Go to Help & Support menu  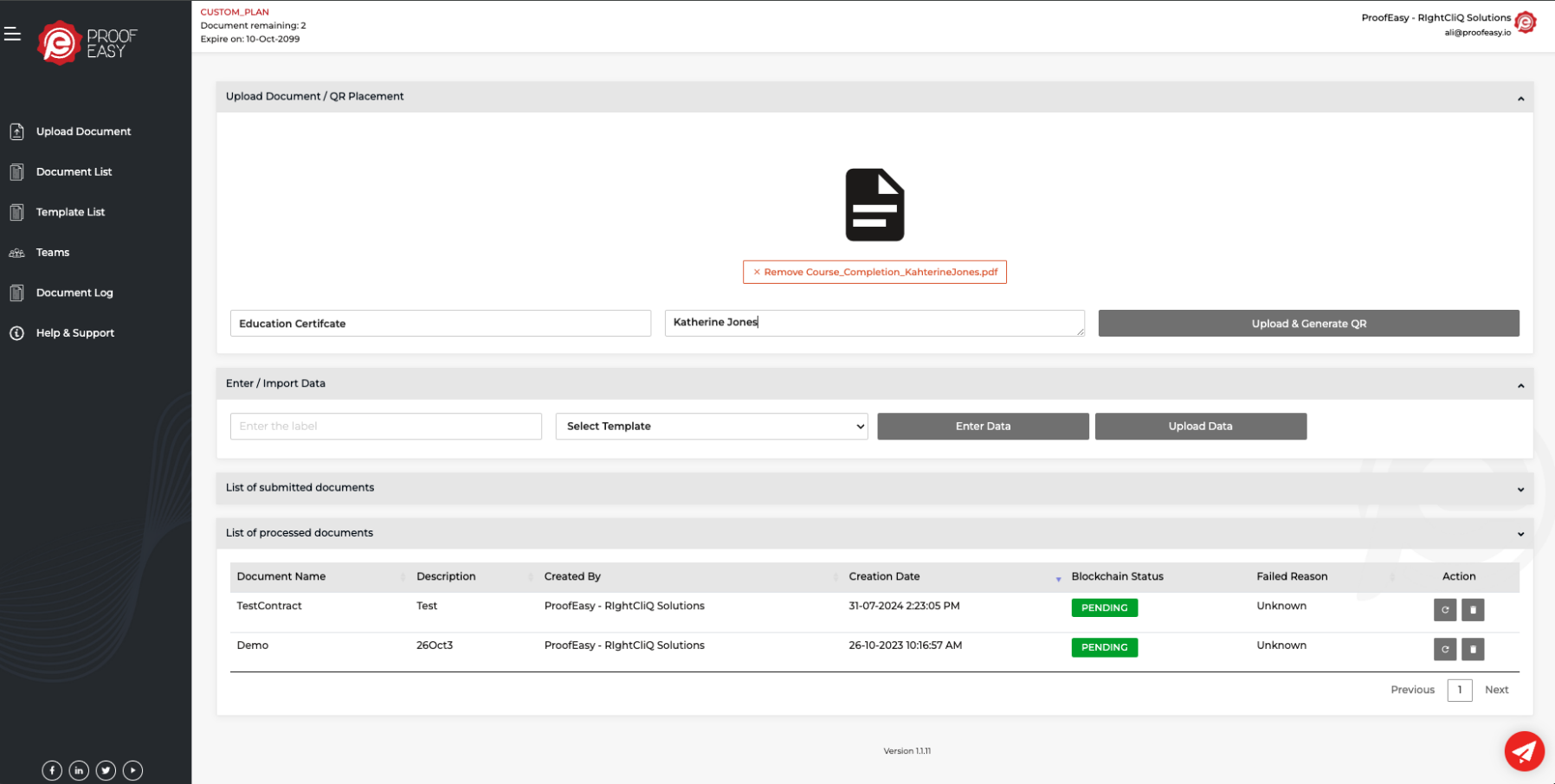[x=75, y=333]
